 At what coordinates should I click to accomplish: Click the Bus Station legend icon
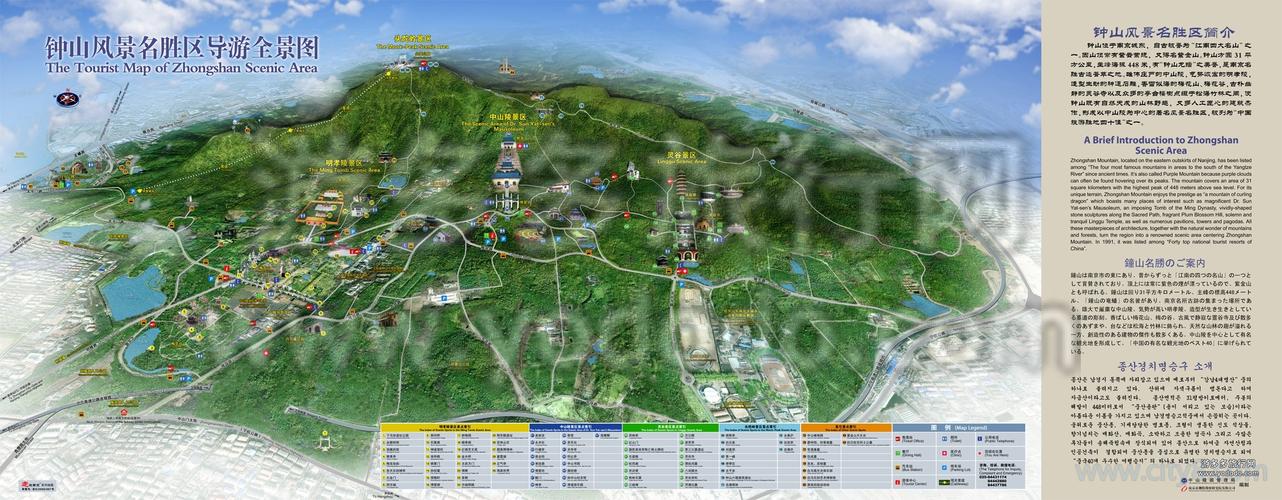tap(897, 467)
